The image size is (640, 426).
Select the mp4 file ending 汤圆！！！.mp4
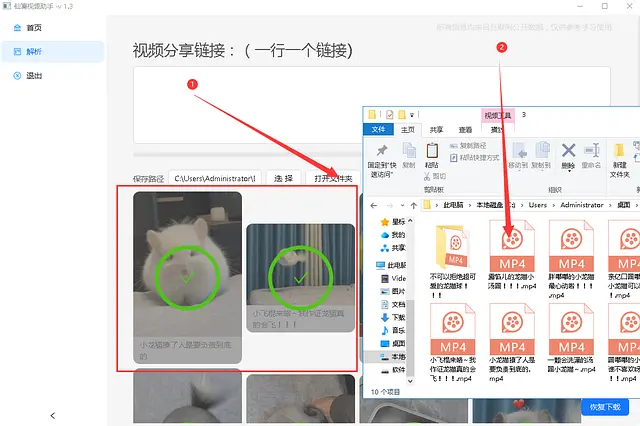[x=512, y=255]
